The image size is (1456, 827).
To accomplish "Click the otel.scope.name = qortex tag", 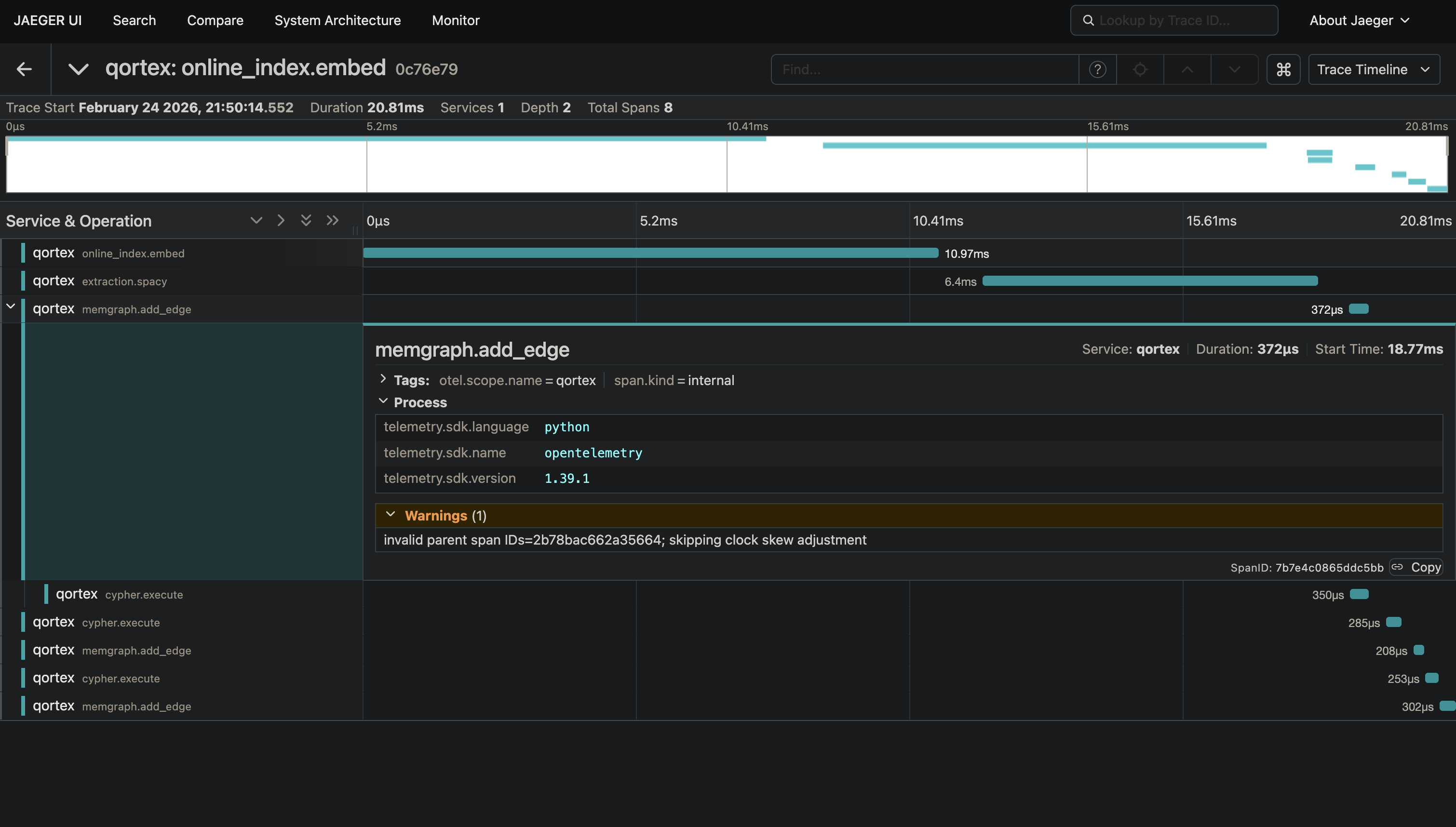I will click(517, 380).
